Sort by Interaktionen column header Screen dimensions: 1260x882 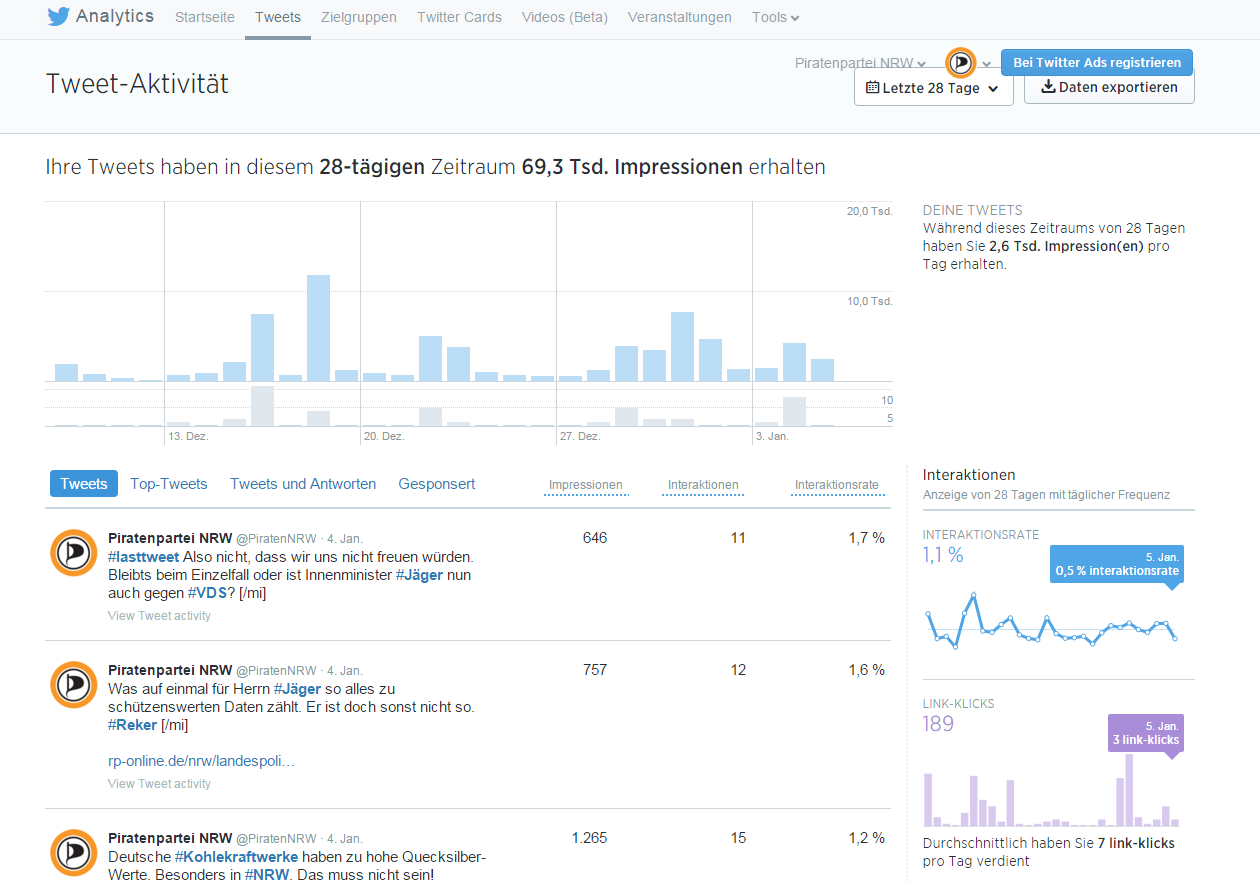(x=704, y=485)
